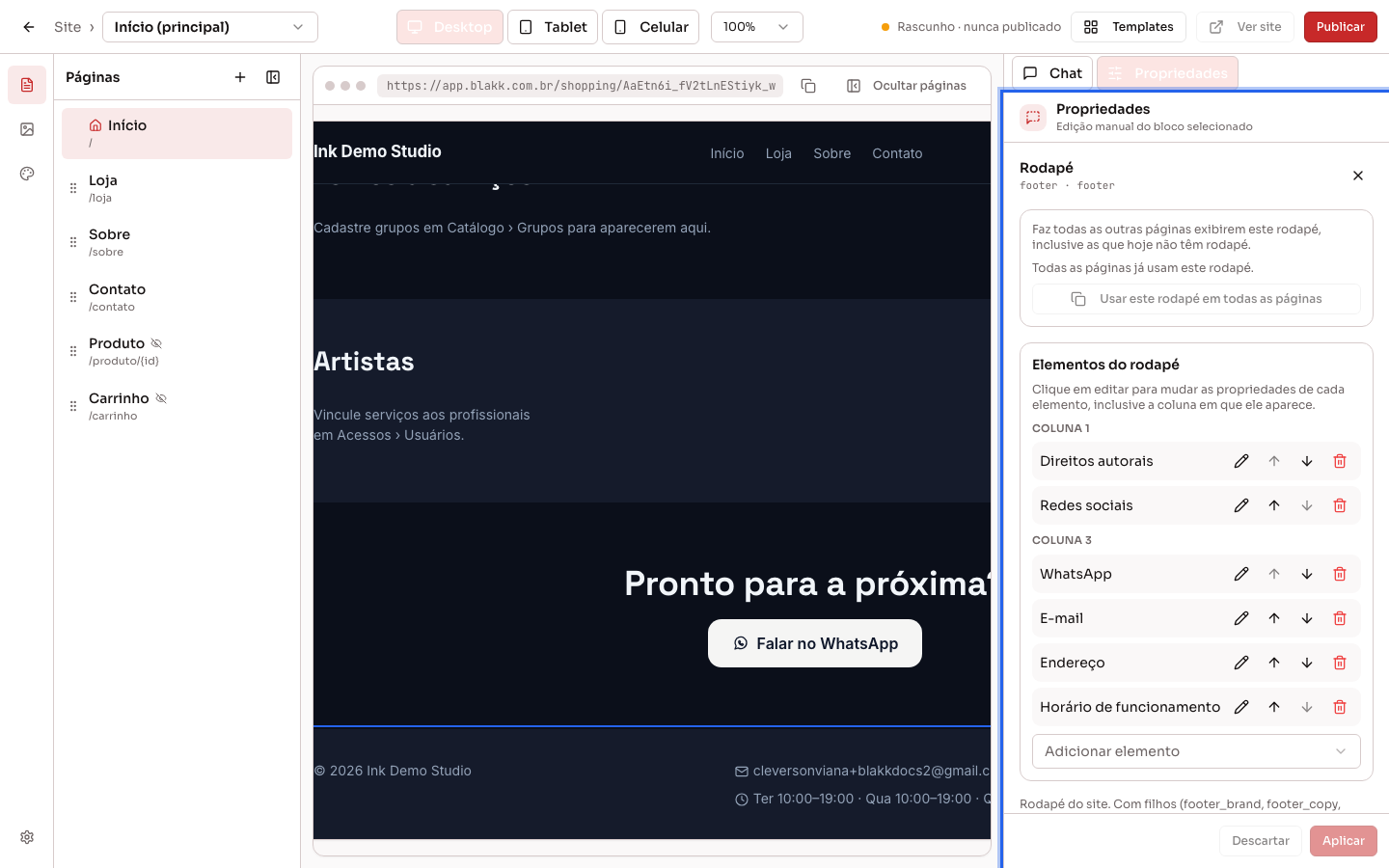Select the Contato page
The width and height of the screenshot is (1389, 868).
pyautogui.click(x=177, y=297)
